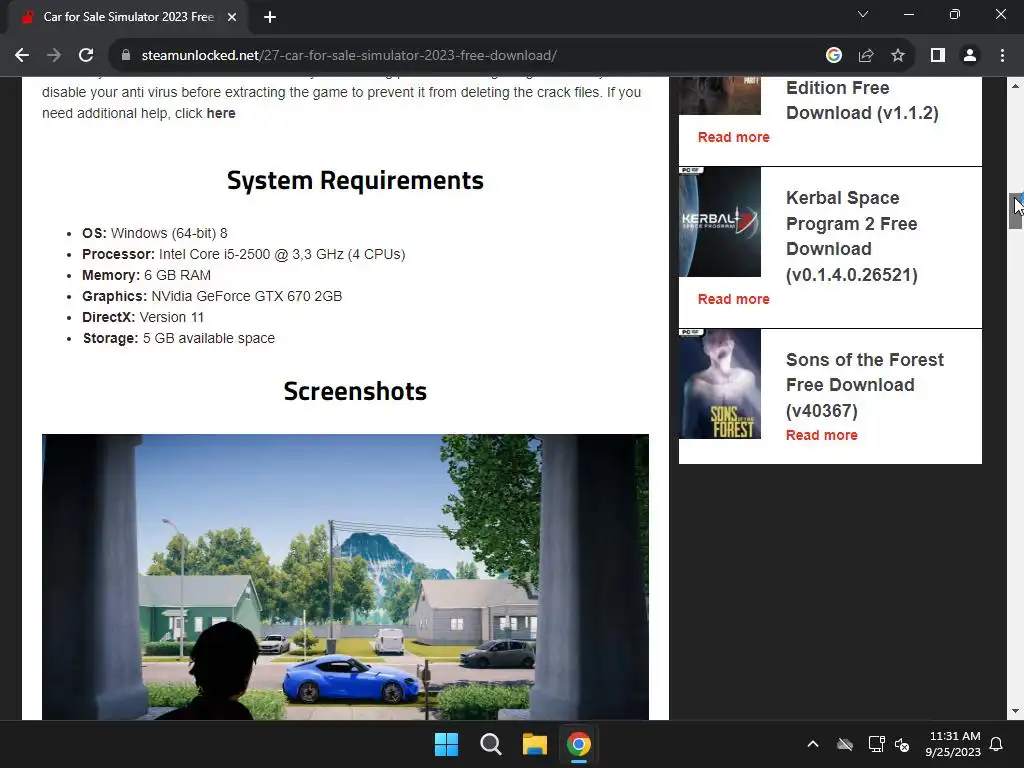Open Read more under Sons of the Forest
This screenshot has width=1024, height=768.
click(x=822, y=435)
